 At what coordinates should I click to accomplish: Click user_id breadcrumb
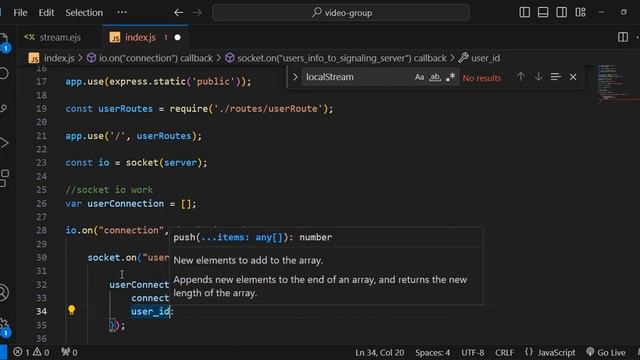tap(479, 58)
